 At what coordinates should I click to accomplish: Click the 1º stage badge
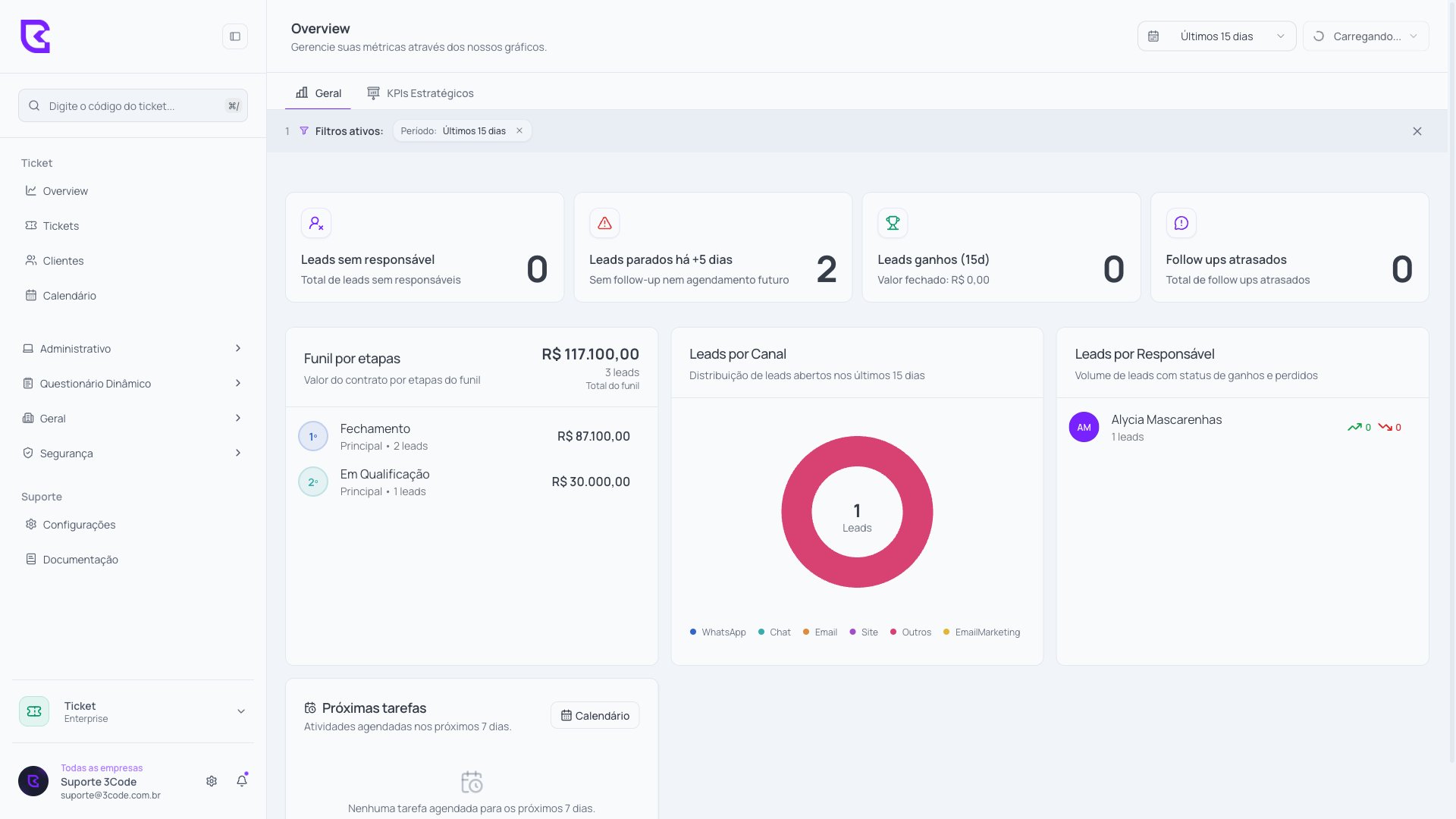pyautogui.click(x=313, y=436)
